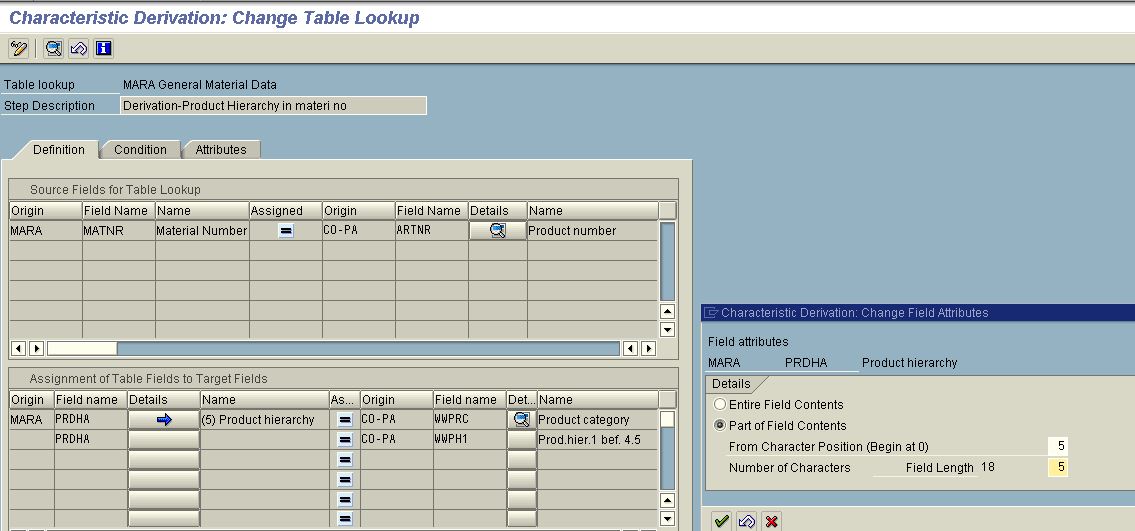The width and height of the screenshot is (1135, 531).
Task: Open the blue information icon
Action: (x=104, y=48)
